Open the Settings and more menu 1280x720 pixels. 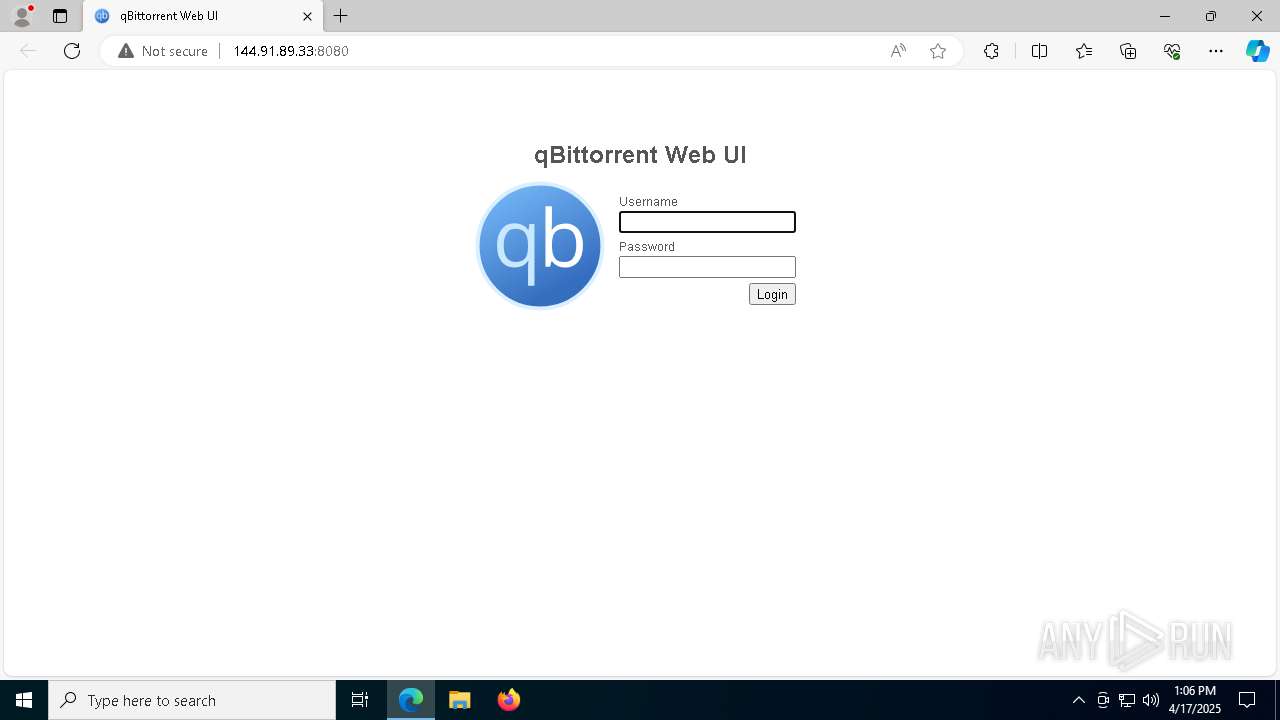click(1216, 51)
